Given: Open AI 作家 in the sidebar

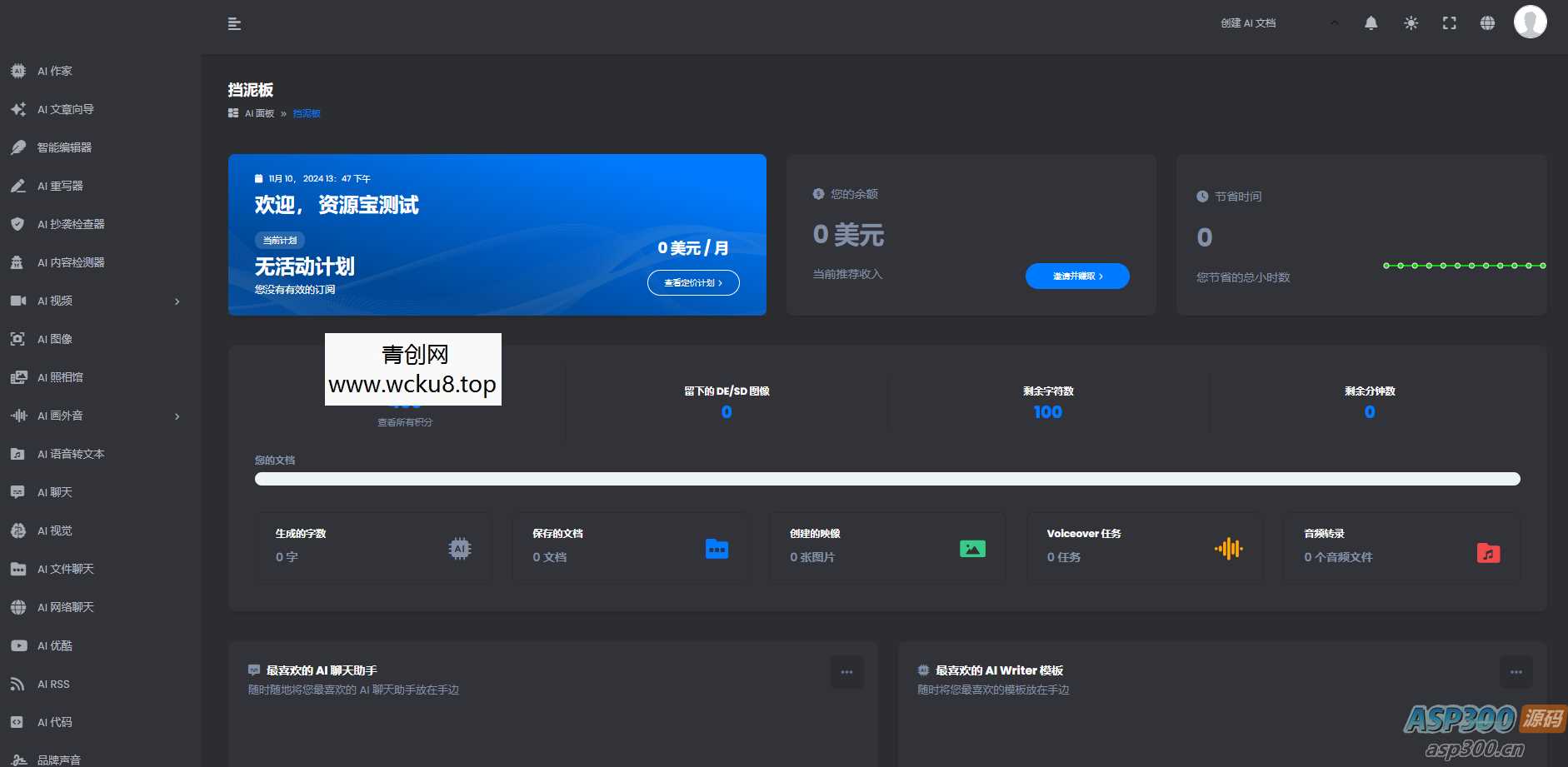Looking at the screenshot, I should pyautogui.click(x=55, y=72).
